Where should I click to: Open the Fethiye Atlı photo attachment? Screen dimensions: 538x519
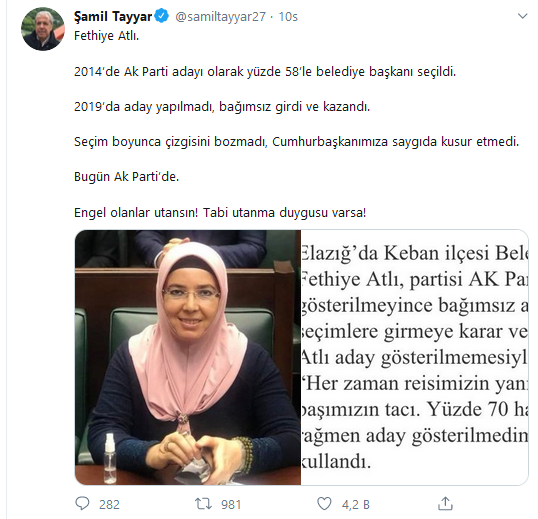click(x=188, y=357)
